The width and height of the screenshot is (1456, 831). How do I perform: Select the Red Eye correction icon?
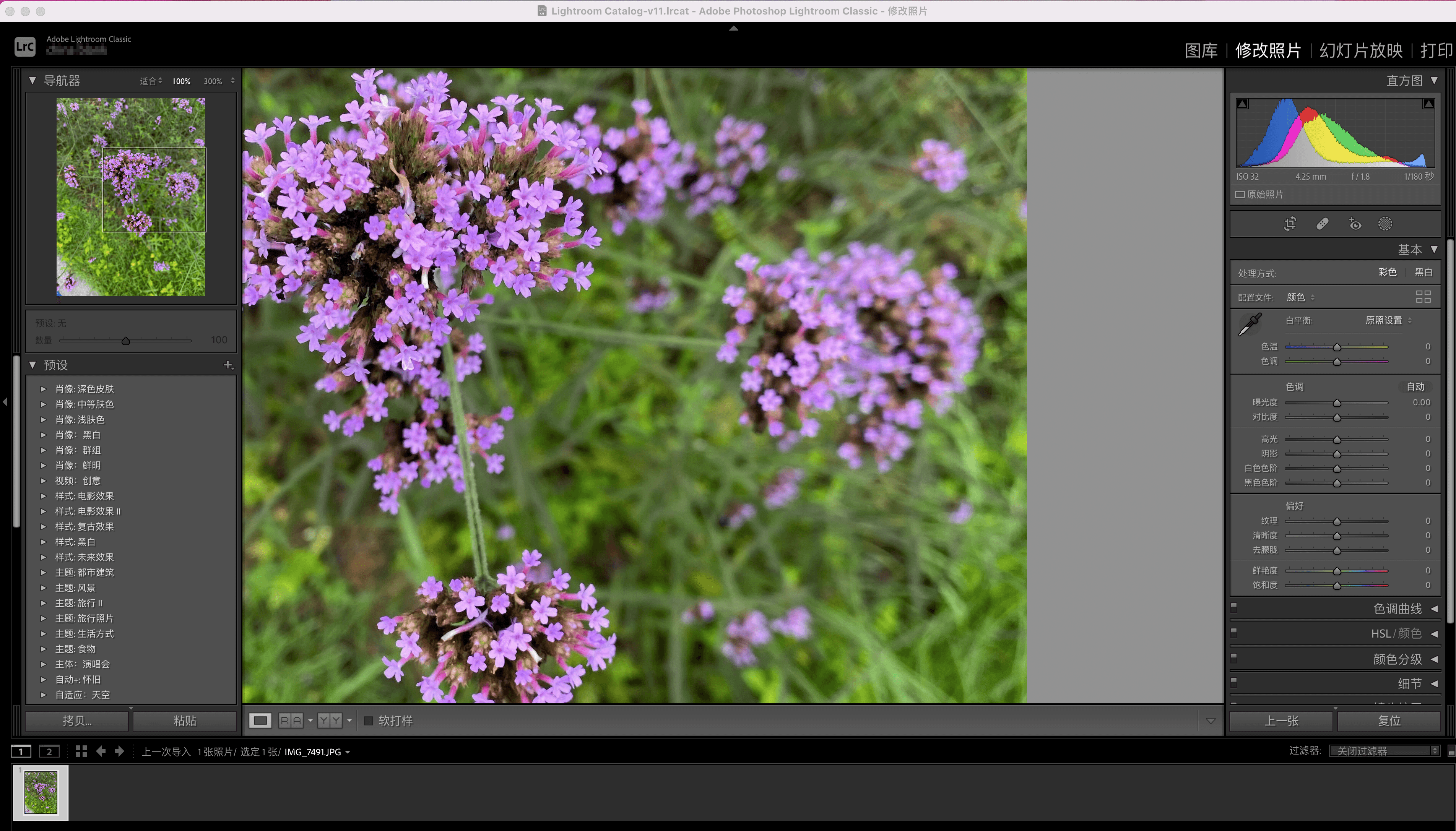tap(1355, 224)
